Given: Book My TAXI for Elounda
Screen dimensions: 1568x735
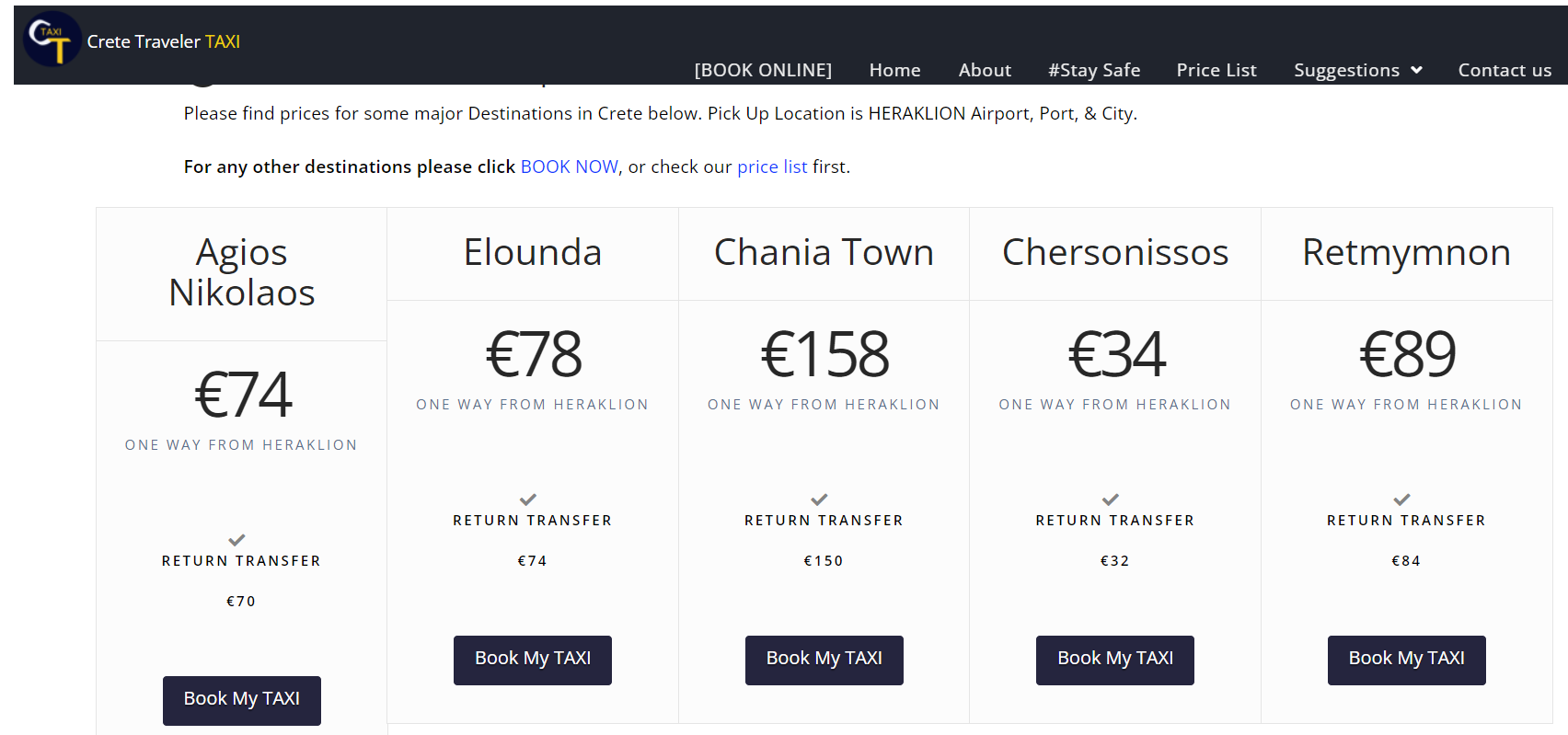Looking at the screenshot, I should 533,660.
